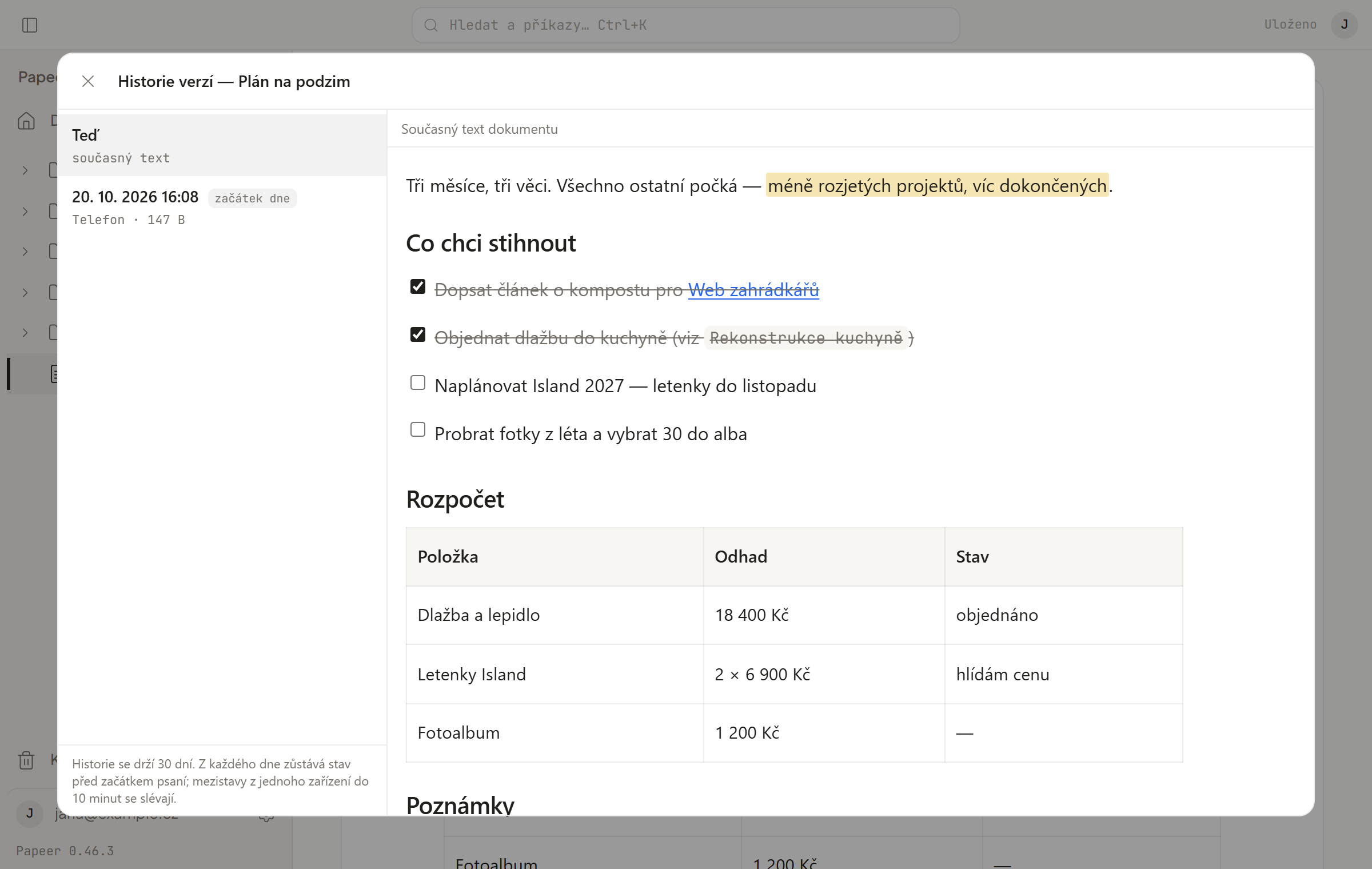Select the 20. 10. 2026 16:08 version
This screenshot has width=1372, height=869.
(x=222, y=207)
